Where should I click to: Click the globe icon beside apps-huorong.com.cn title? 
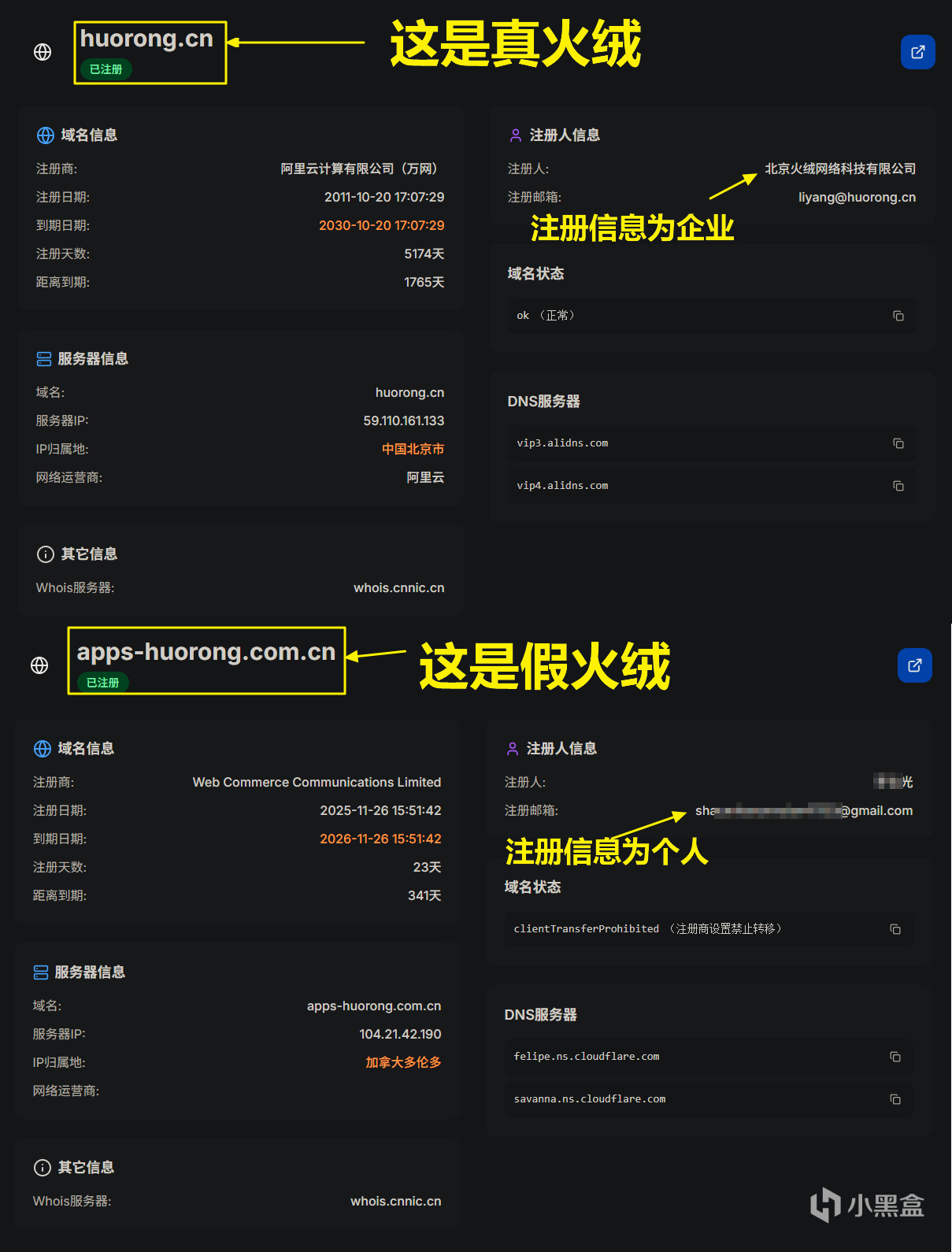tap(39, 665)
